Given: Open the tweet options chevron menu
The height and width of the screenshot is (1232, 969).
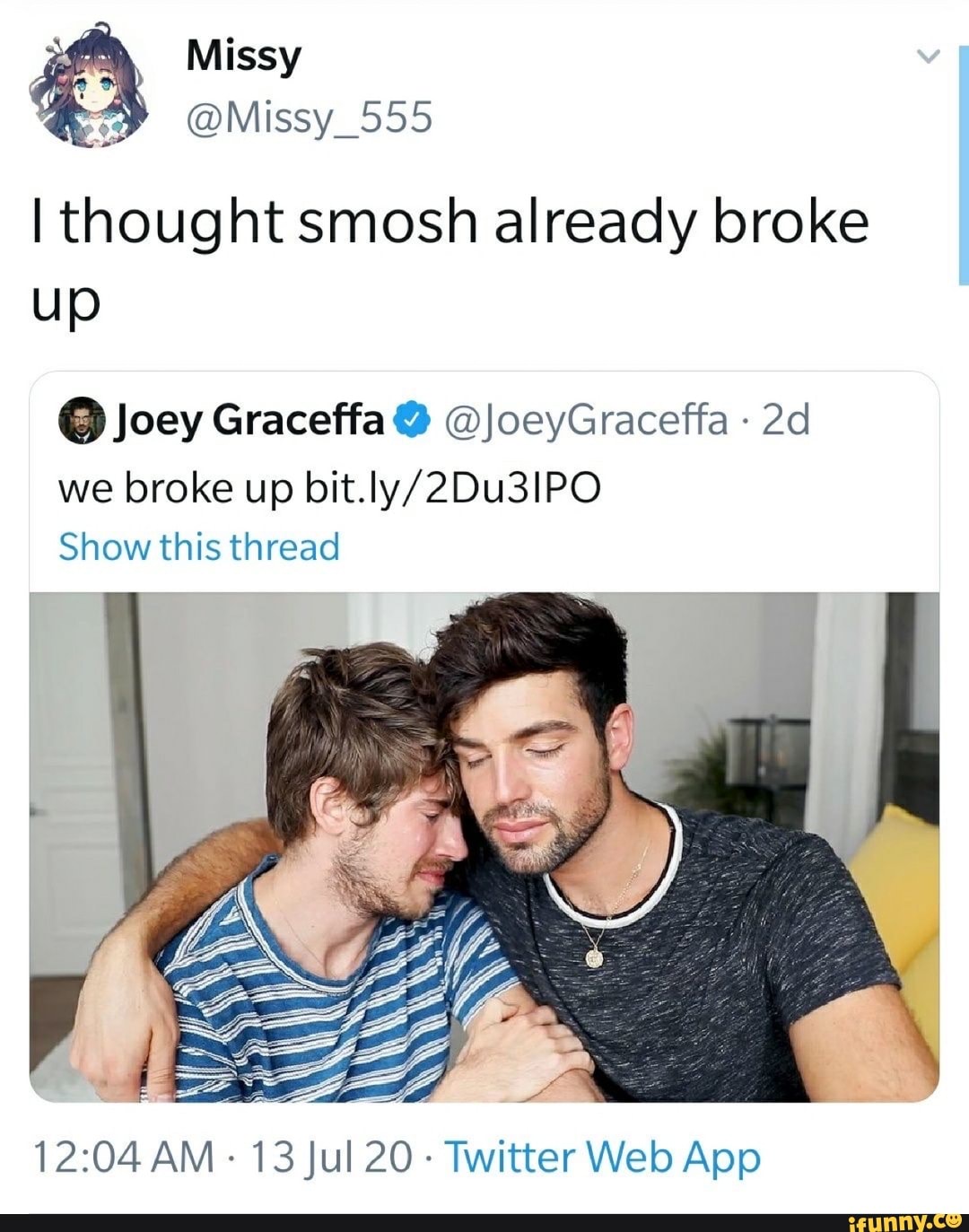Looking at the screenshot, I should pyautogui.click(x=928, y=57).
